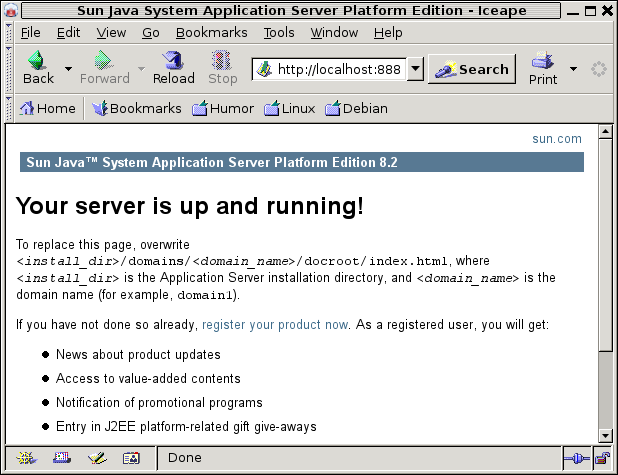The height and width of the screenshot is (475, 618).
Task: Open the Edit menu
Action: coord(68,32)
